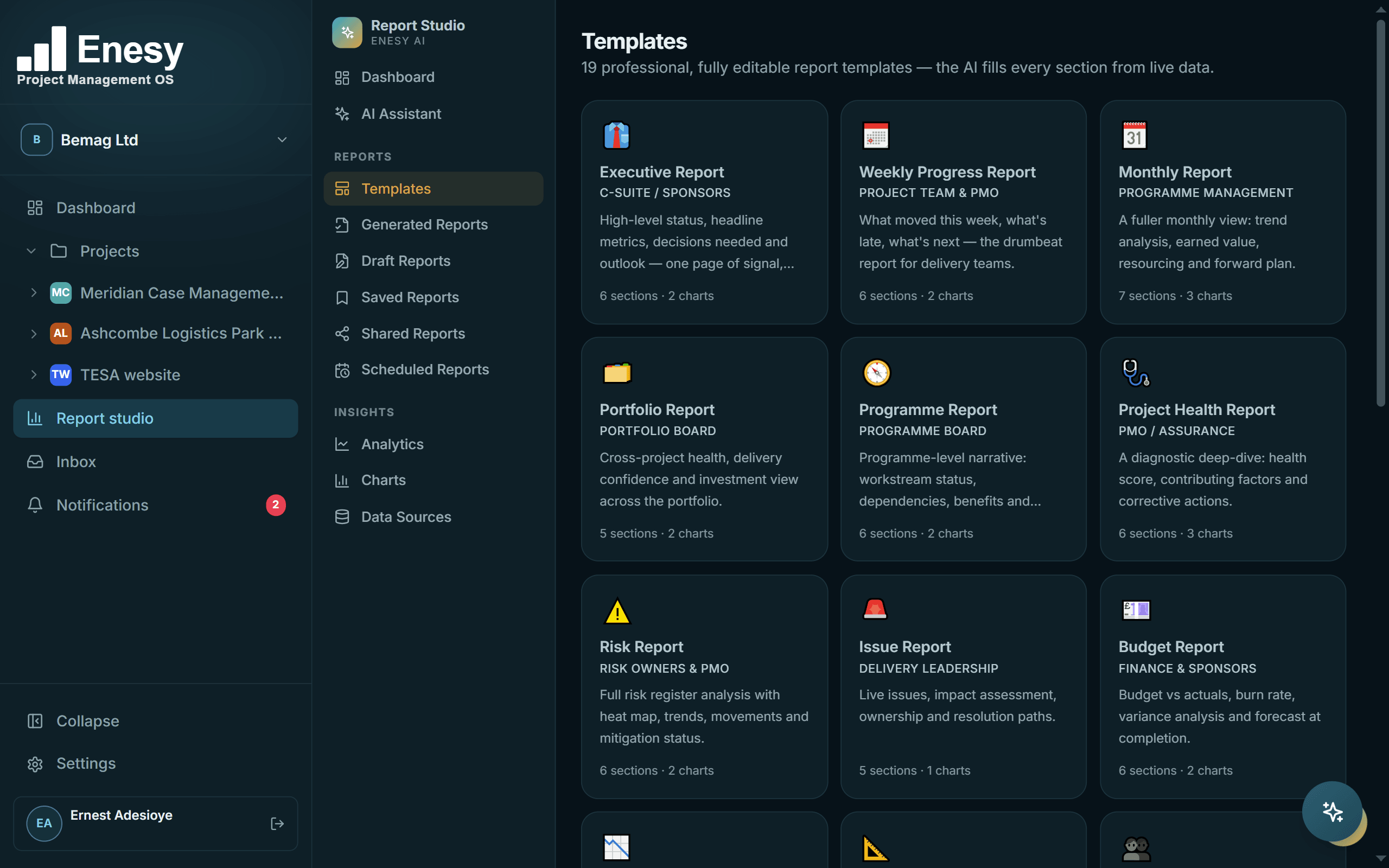Click the Scheduled Reports calendar icon
1389x868 pixels.
point(342,371)
